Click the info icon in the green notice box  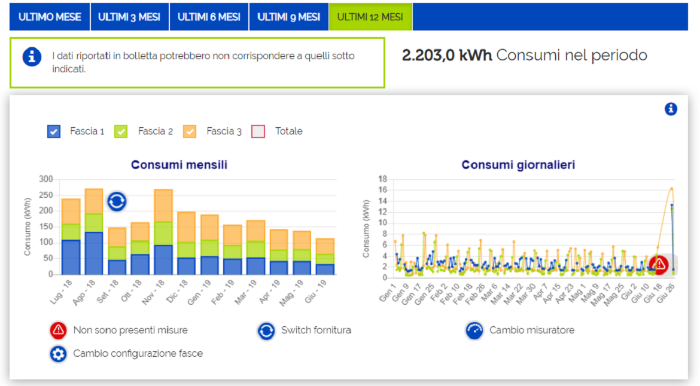32,57
